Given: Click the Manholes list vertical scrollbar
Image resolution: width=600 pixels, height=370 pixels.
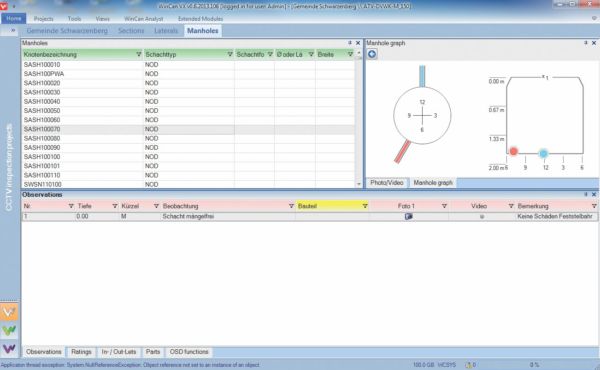Looking at the screenshot, I should [359, 119].
